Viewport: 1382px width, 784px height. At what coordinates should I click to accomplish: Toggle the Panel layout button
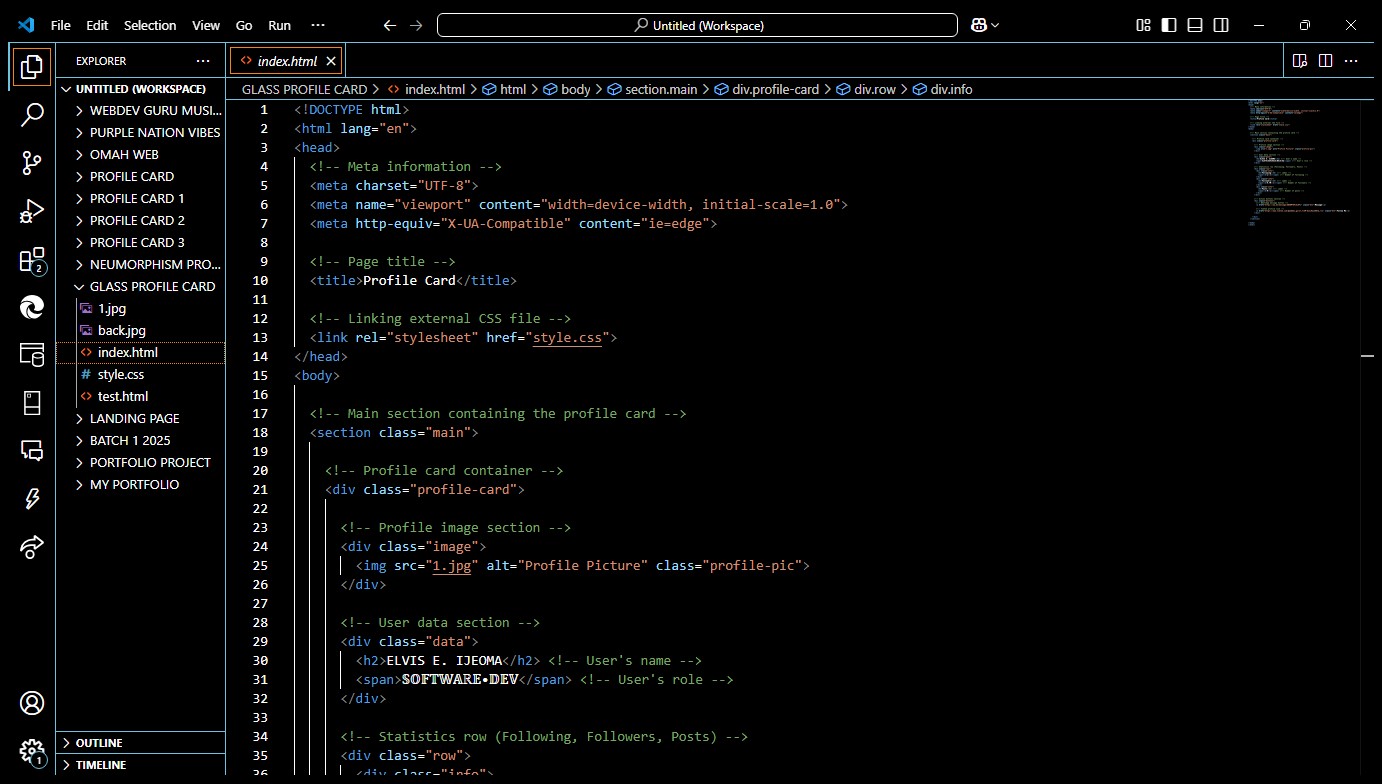(1194, 25)
